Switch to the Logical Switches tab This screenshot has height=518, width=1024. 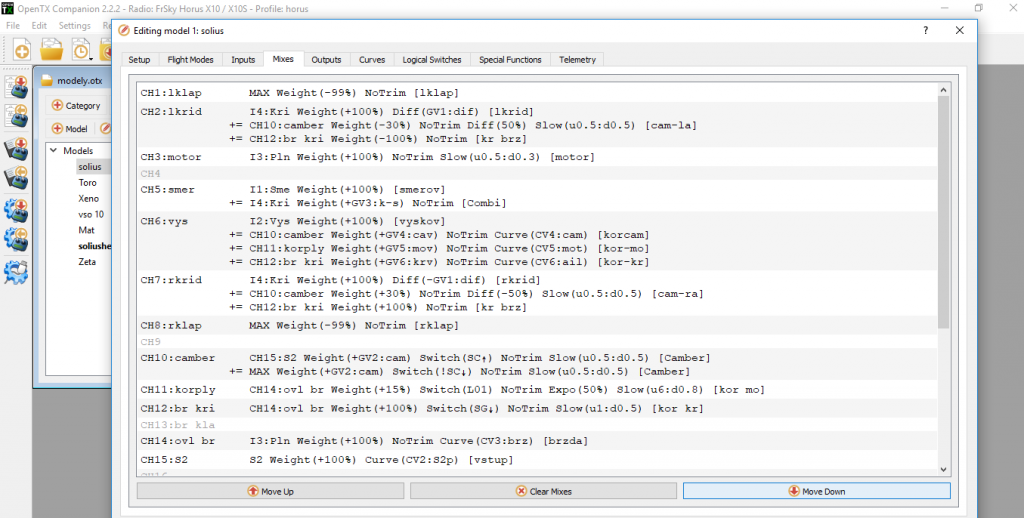[x=433, y=60]
